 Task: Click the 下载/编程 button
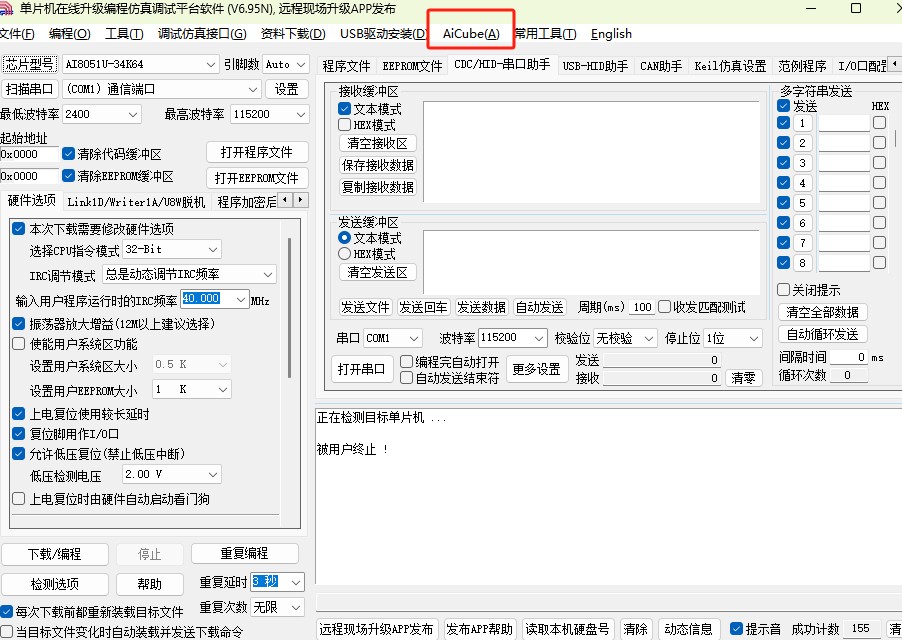[x=55, y=554]
